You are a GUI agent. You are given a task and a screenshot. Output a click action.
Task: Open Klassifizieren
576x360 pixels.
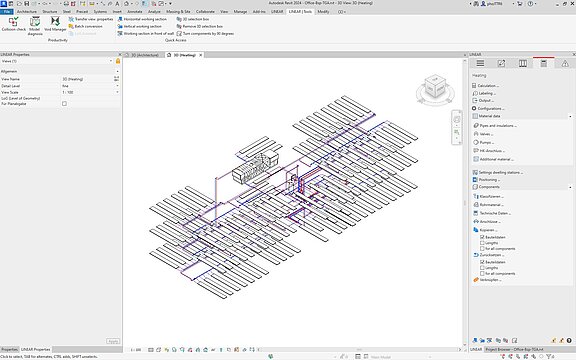[489, 197]
